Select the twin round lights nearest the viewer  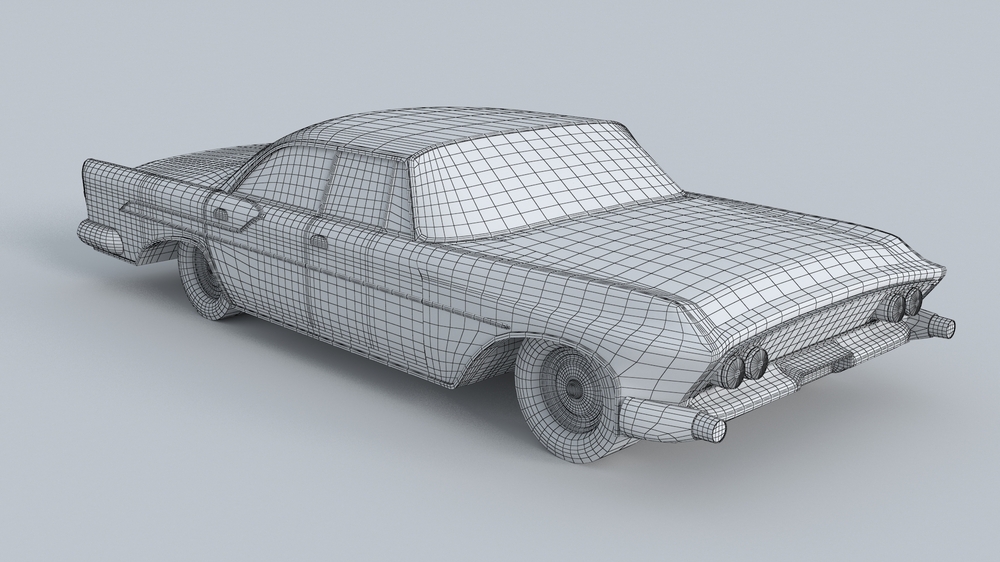pos(744,364)
